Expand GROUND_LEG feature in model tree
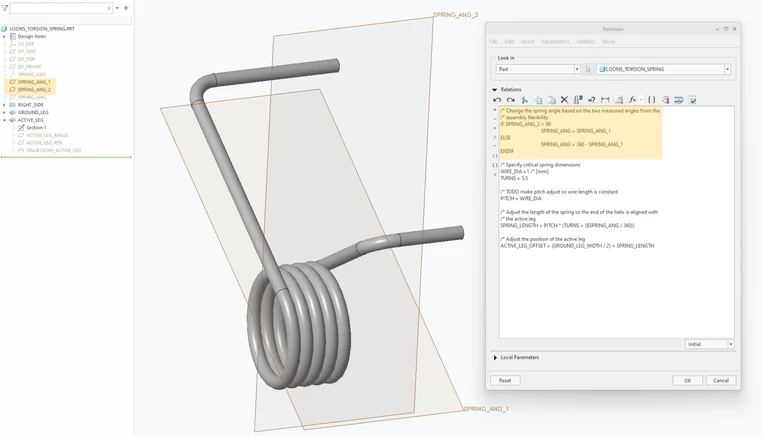The width and height of the screenshot is (762, 436). tap(4, 112)
